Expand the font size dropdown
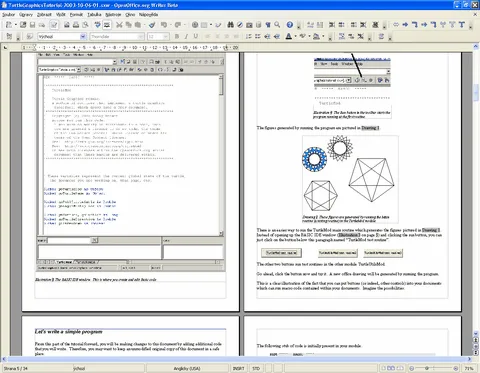 click(166, 36)
